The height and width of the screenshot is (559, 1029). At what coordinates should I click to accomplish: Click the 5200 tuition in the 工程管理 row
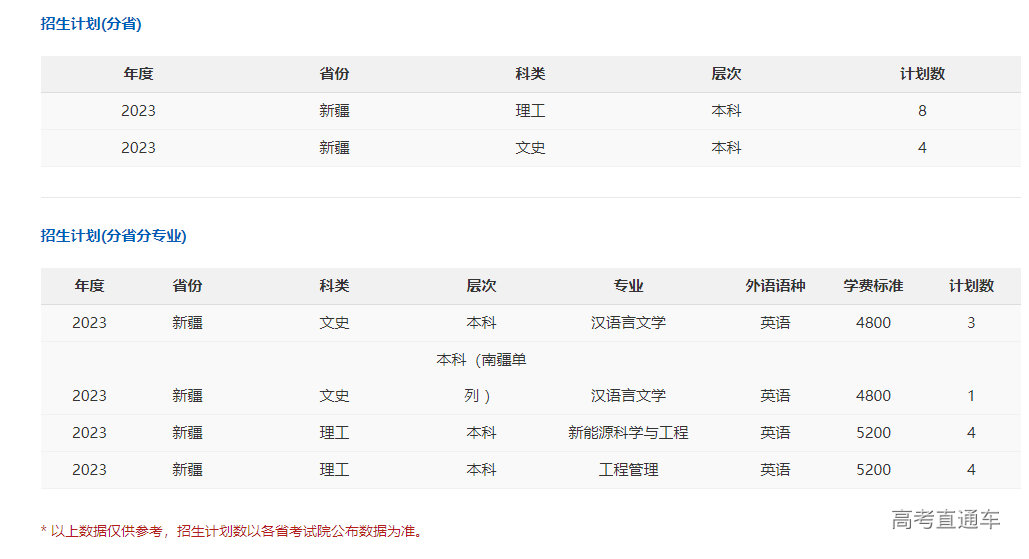pos(873,470)
